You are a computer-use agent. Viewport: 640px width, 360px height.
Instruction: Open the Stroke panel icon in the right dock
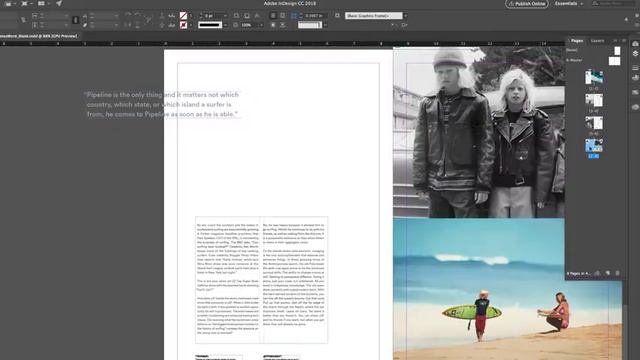click(x=635, y=68)
